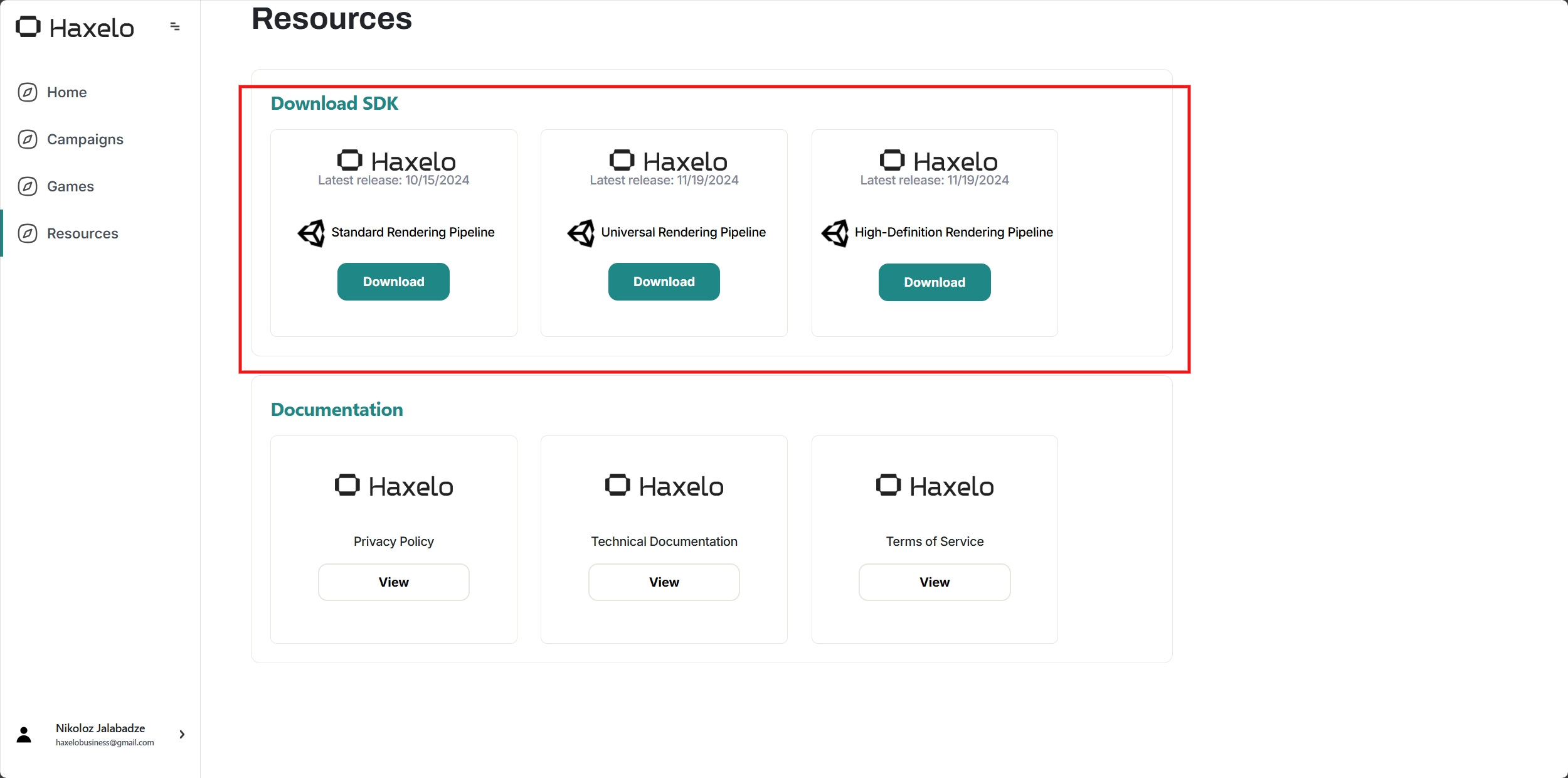Click the Documentation heading
The image size is (1568, 778).
[x=337, y=410]
